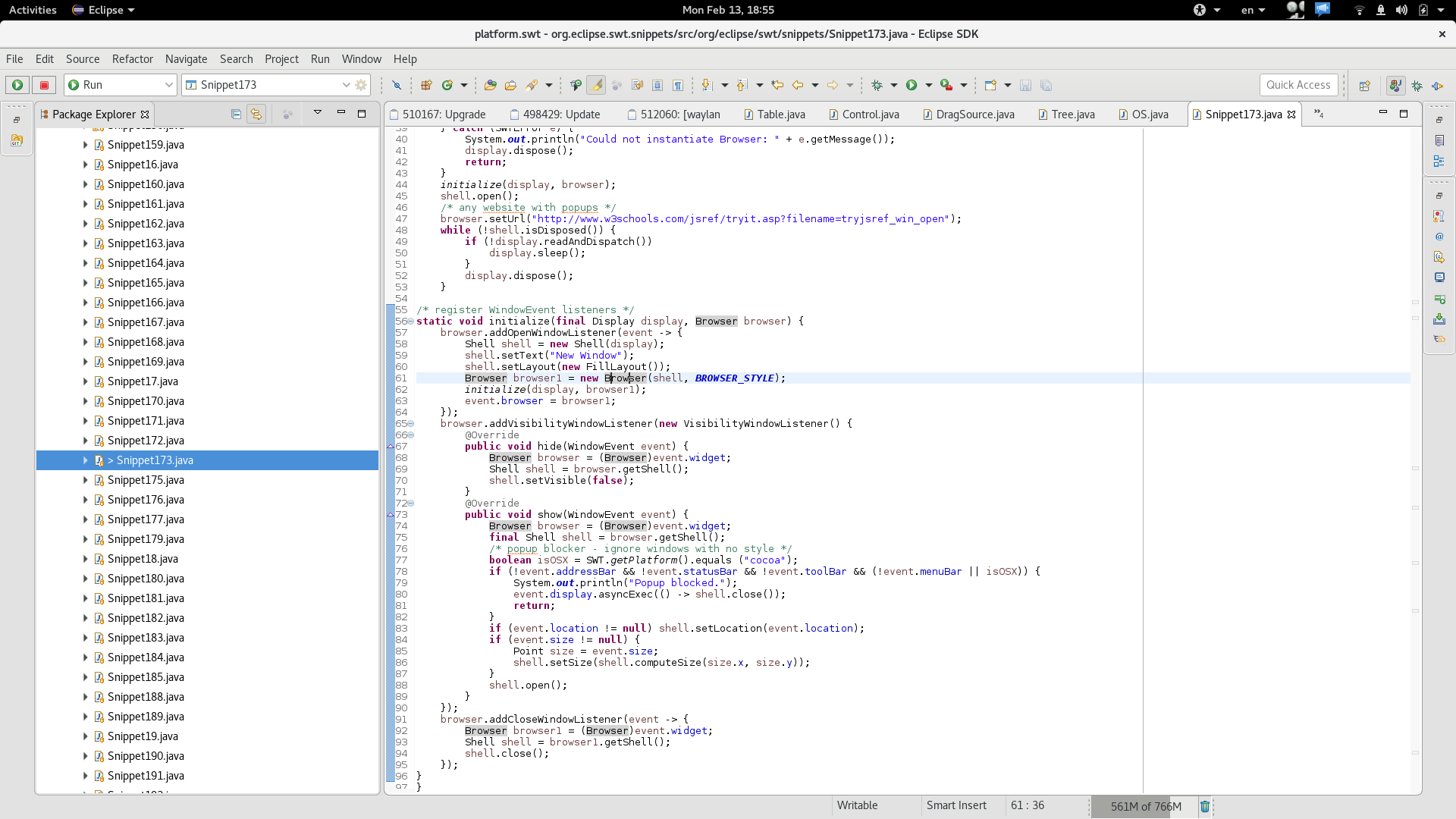Switch to the DragSource.java editor tab

click(968, 115)
